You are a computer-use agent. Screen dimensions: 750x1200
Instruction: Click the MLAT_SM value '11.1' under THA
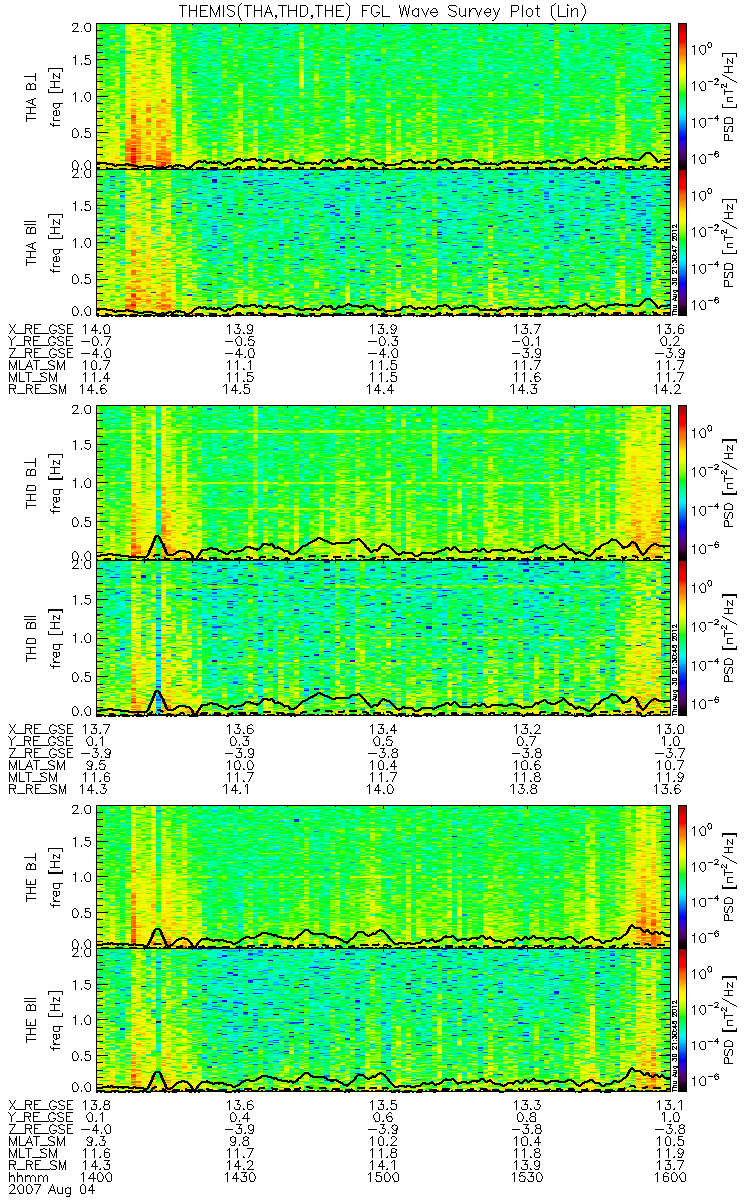point(241,365)
